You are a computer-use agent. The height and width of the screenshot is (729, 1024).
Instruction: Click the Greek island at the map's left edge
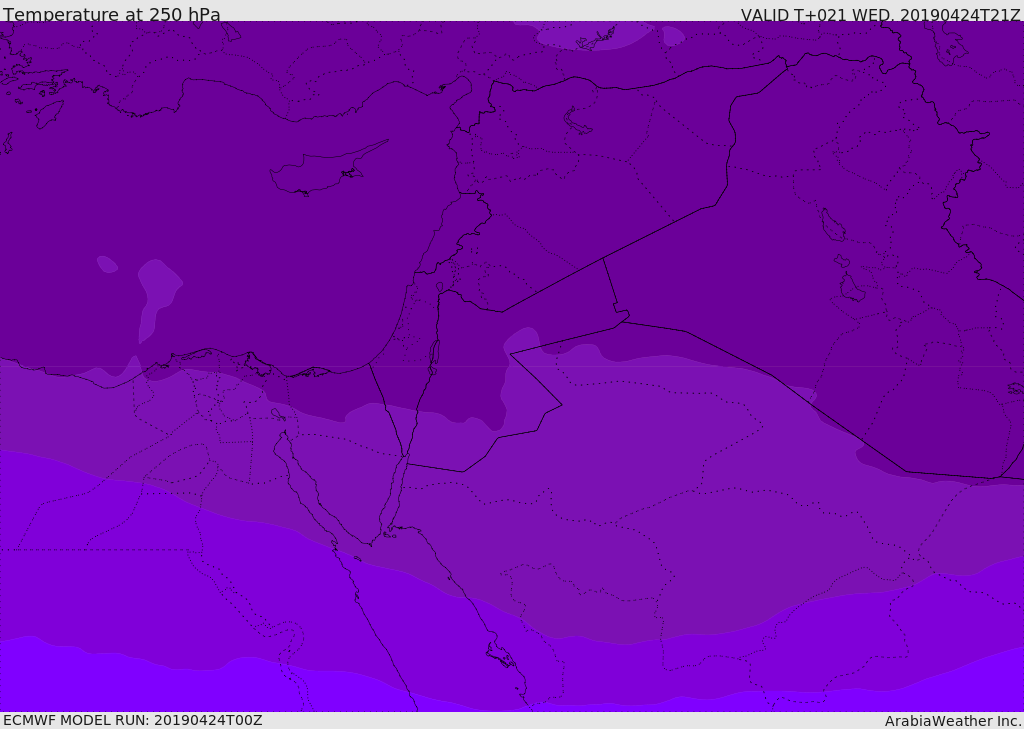coord(7,142)
